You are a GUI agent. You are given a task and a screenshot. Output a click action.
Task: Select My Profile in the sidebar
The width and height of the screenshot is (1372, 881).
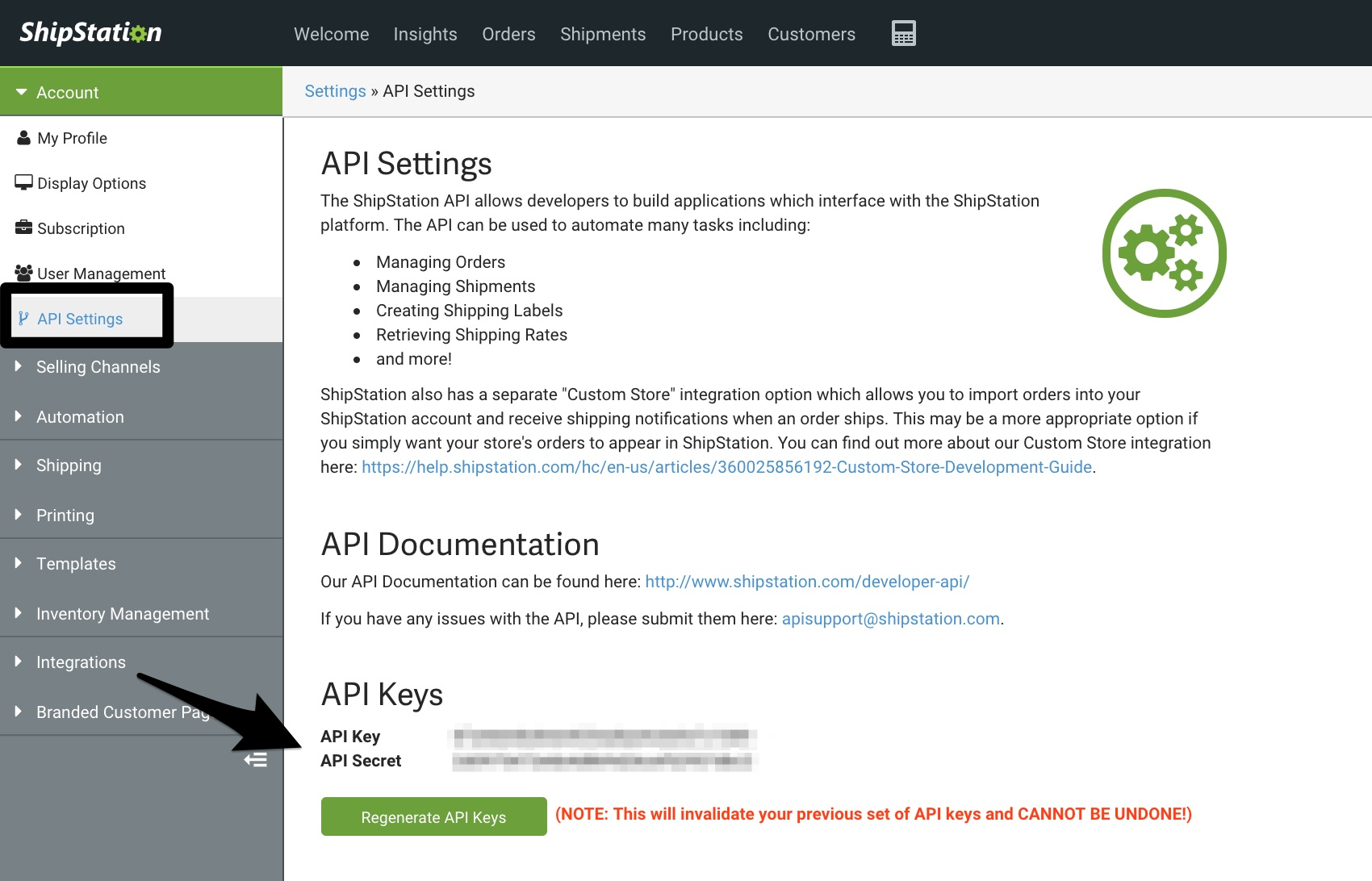[141, 138]
